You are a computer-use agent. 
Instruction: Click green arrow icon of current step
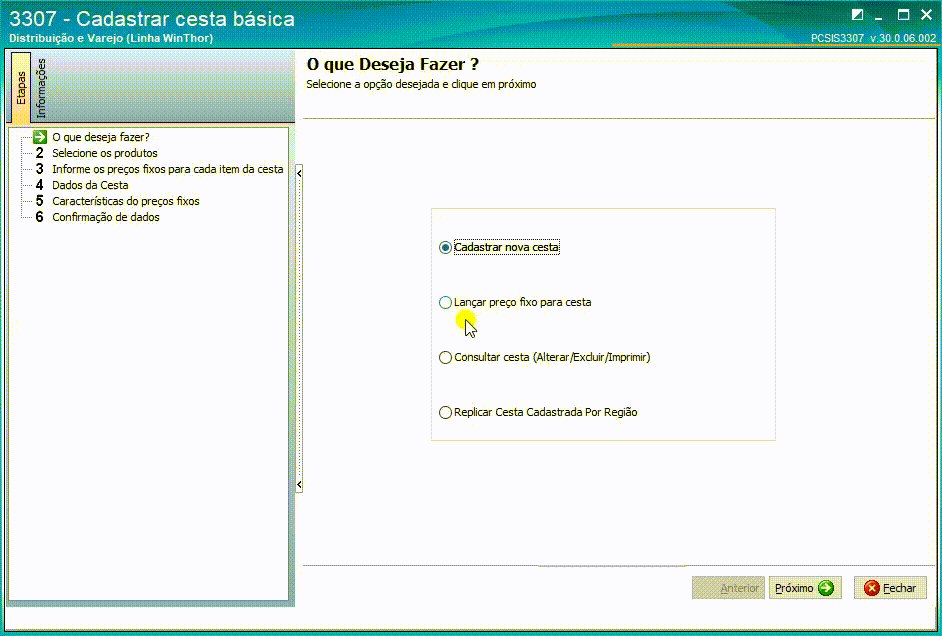[x=40, y=137]
